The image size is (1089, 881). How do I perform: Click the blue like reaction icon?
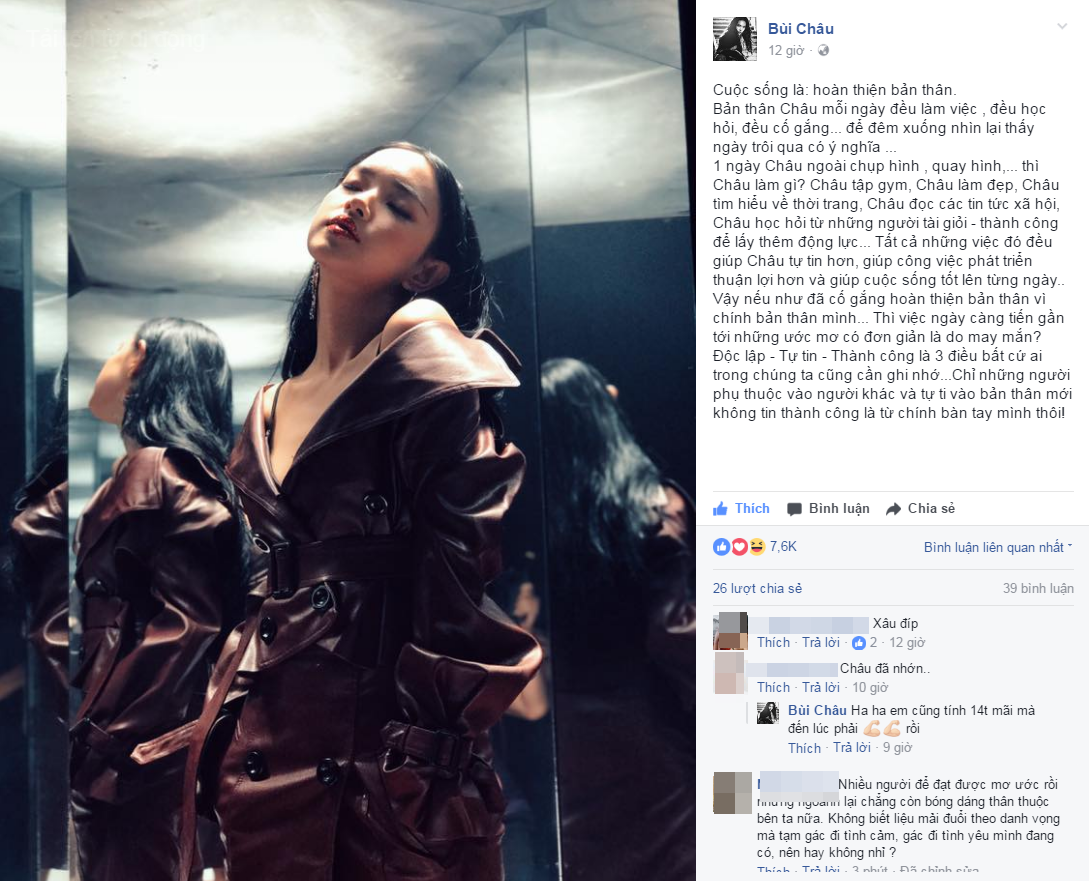[722, 547]
